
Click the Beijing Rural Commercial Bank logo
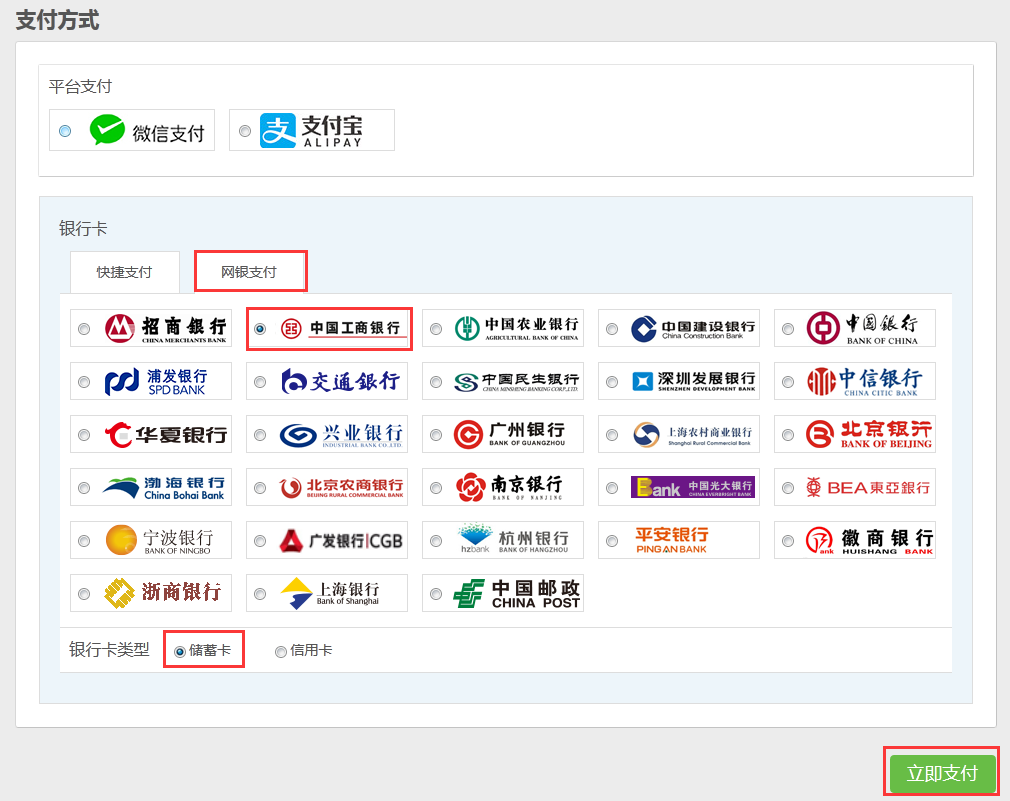(x=341, y=488)
